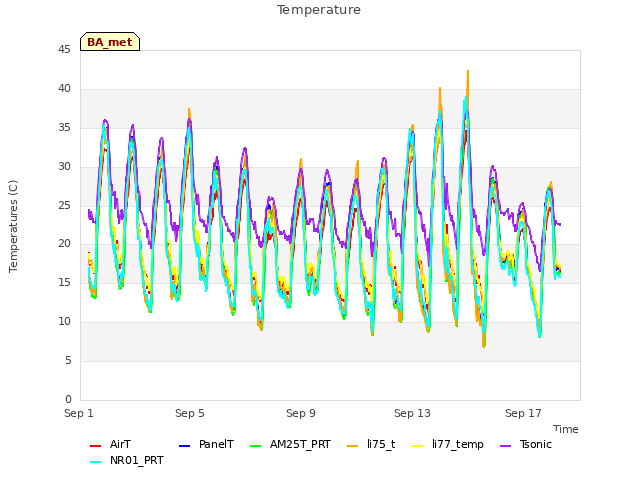Click the 45 y-axis tick label
Screen dimensions: 640x480
pos(64,49)
